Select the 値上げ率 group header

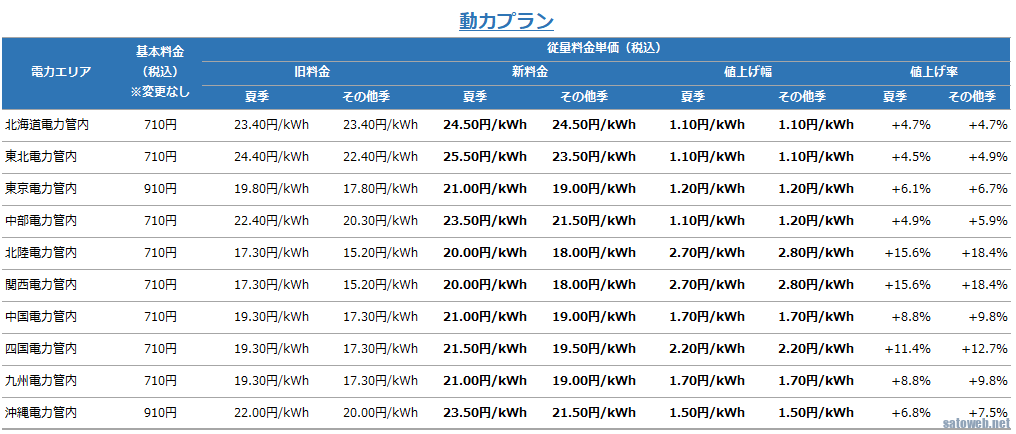(935, 72)
